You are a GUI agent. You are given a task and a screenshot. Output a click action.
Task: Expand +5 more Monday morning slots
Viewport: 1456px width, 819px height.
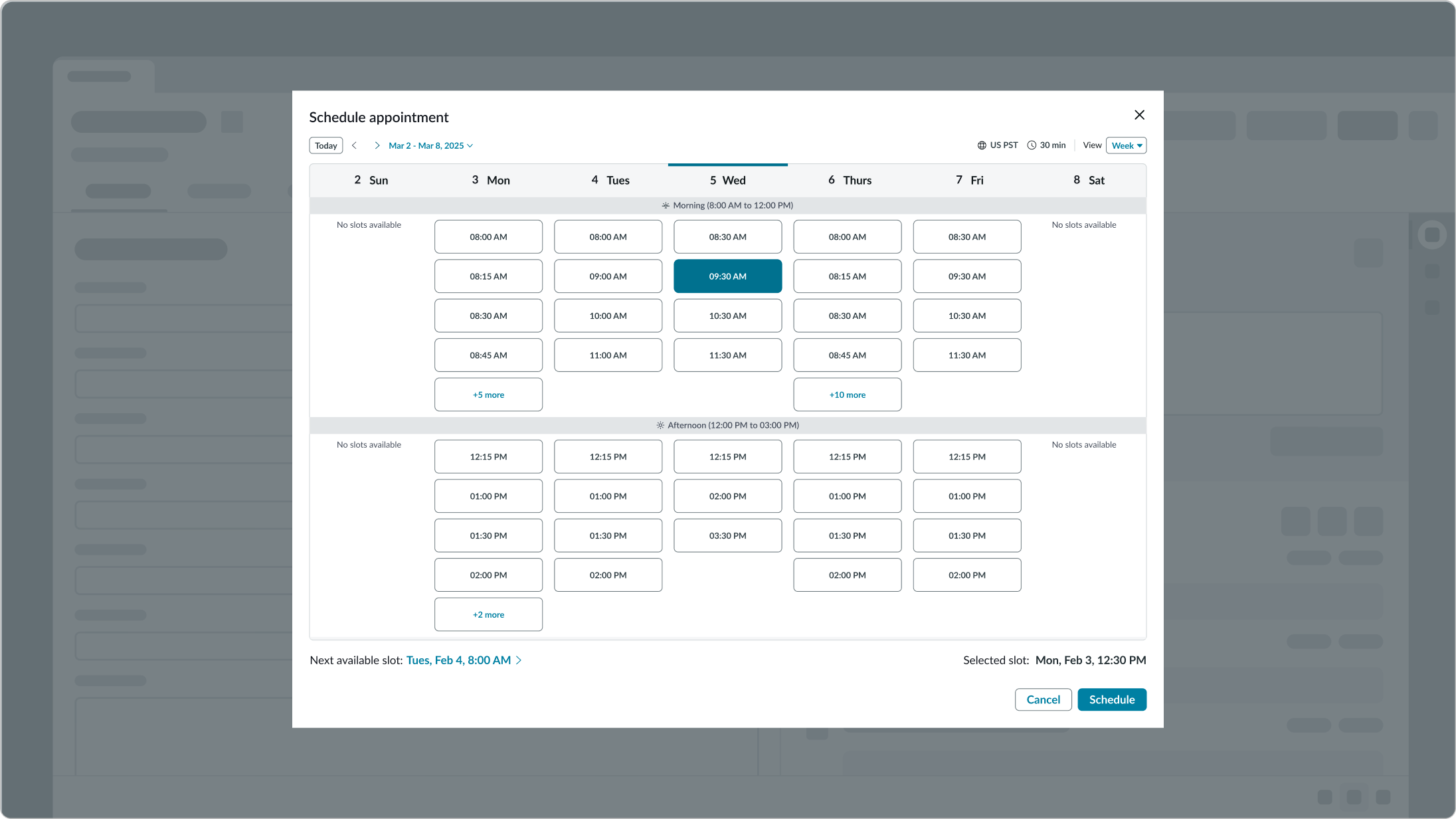click(x=488, y=395)
